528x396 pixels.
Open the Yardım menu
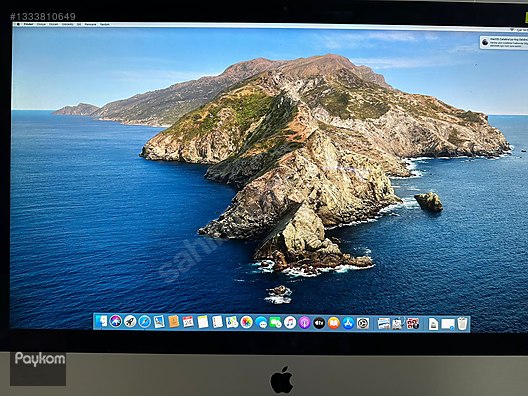[105, 24]
